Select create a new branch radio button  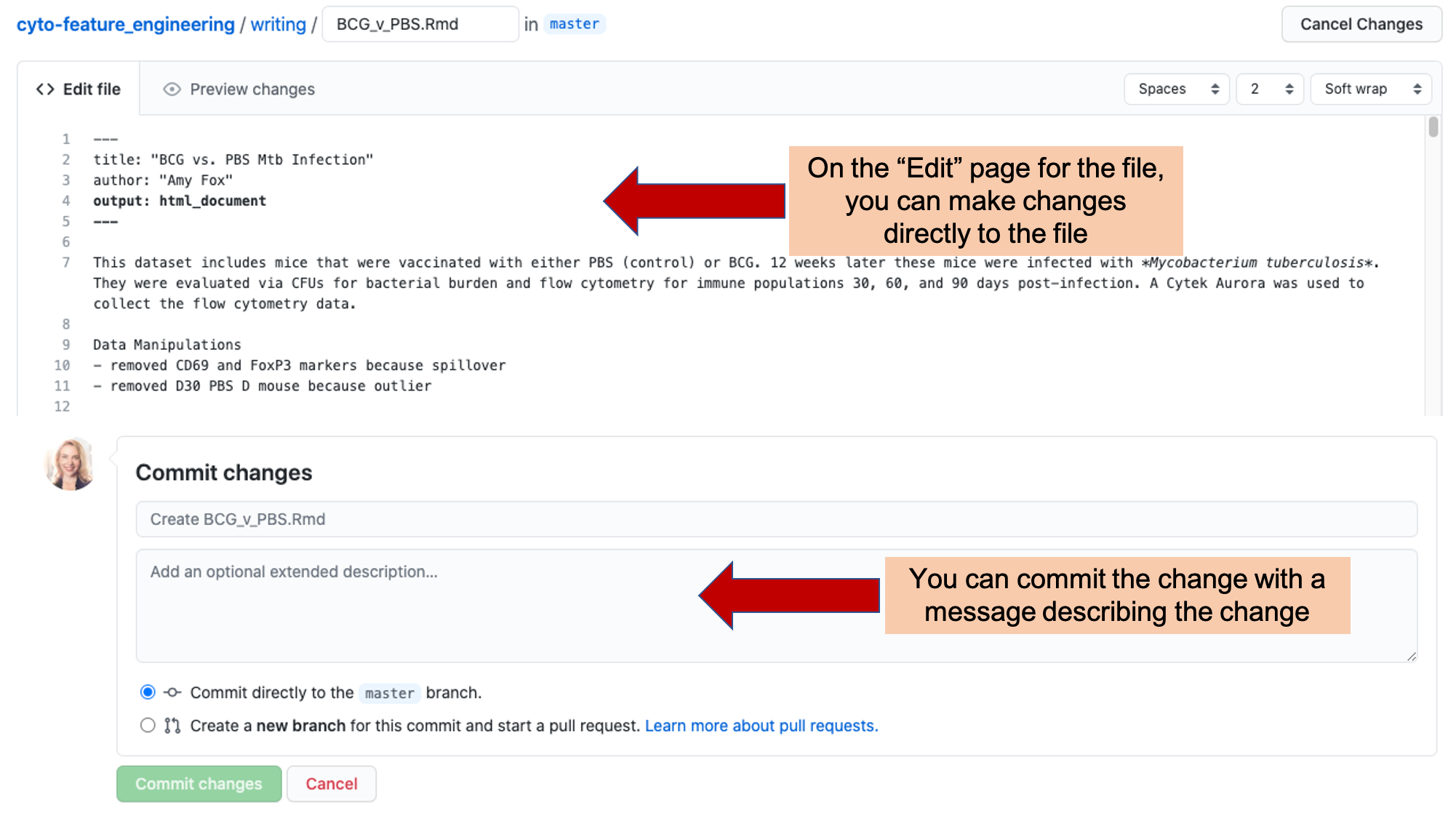click(x=148, y=726)
